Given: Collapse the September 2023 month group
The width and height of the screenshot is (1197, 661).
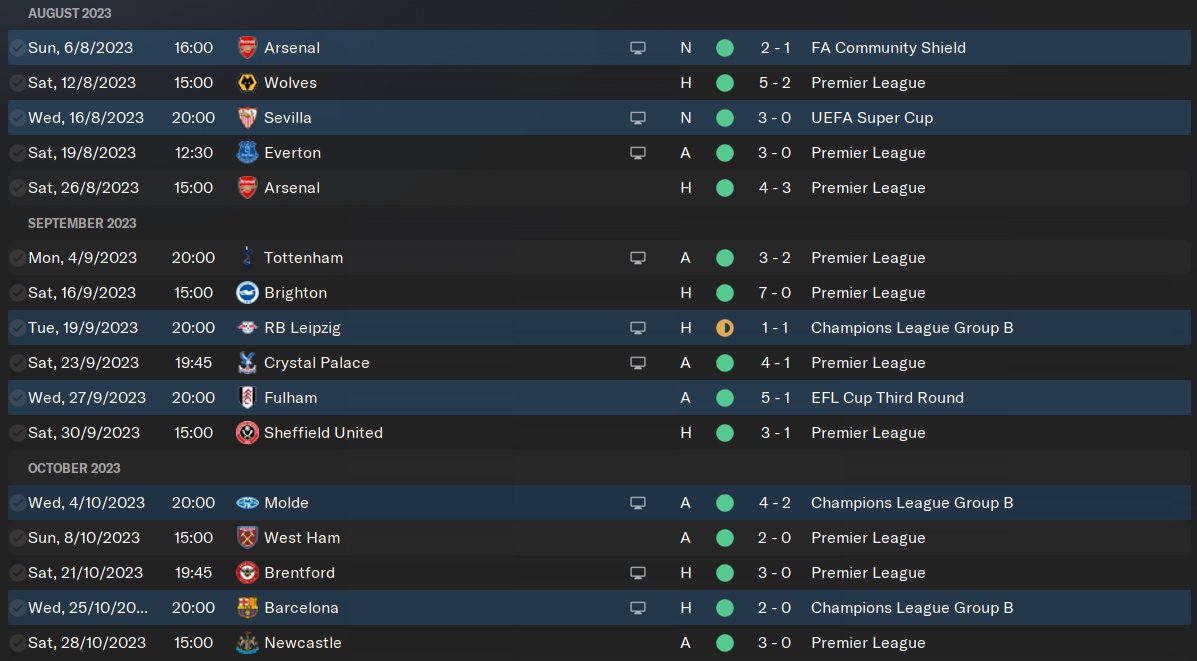Looking at the screenshot, I should tap(82, 223).
